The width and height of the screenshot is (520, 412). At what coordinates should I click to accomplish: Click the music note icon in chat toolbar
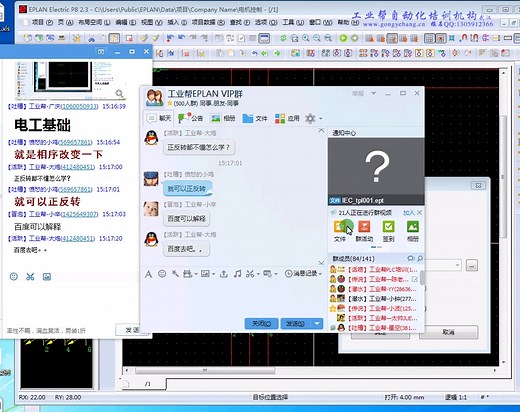pos(237,274)
